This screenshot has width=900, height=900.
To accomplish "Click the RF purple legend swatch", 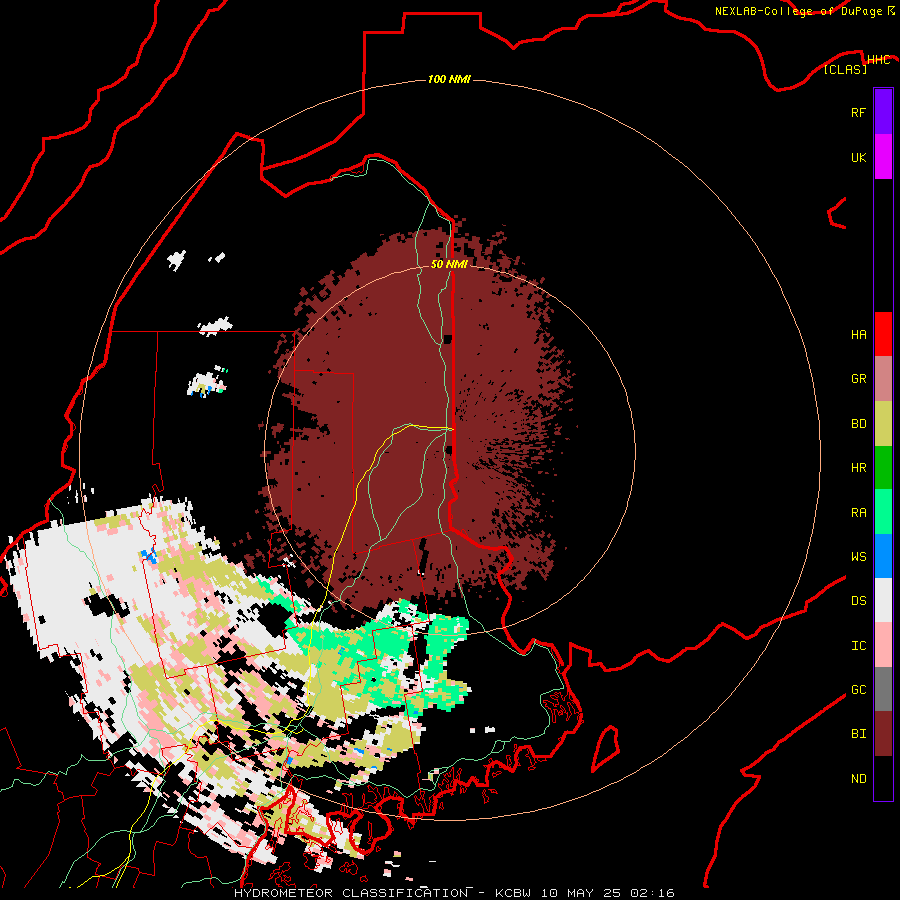I will click(x=883, y=112).
